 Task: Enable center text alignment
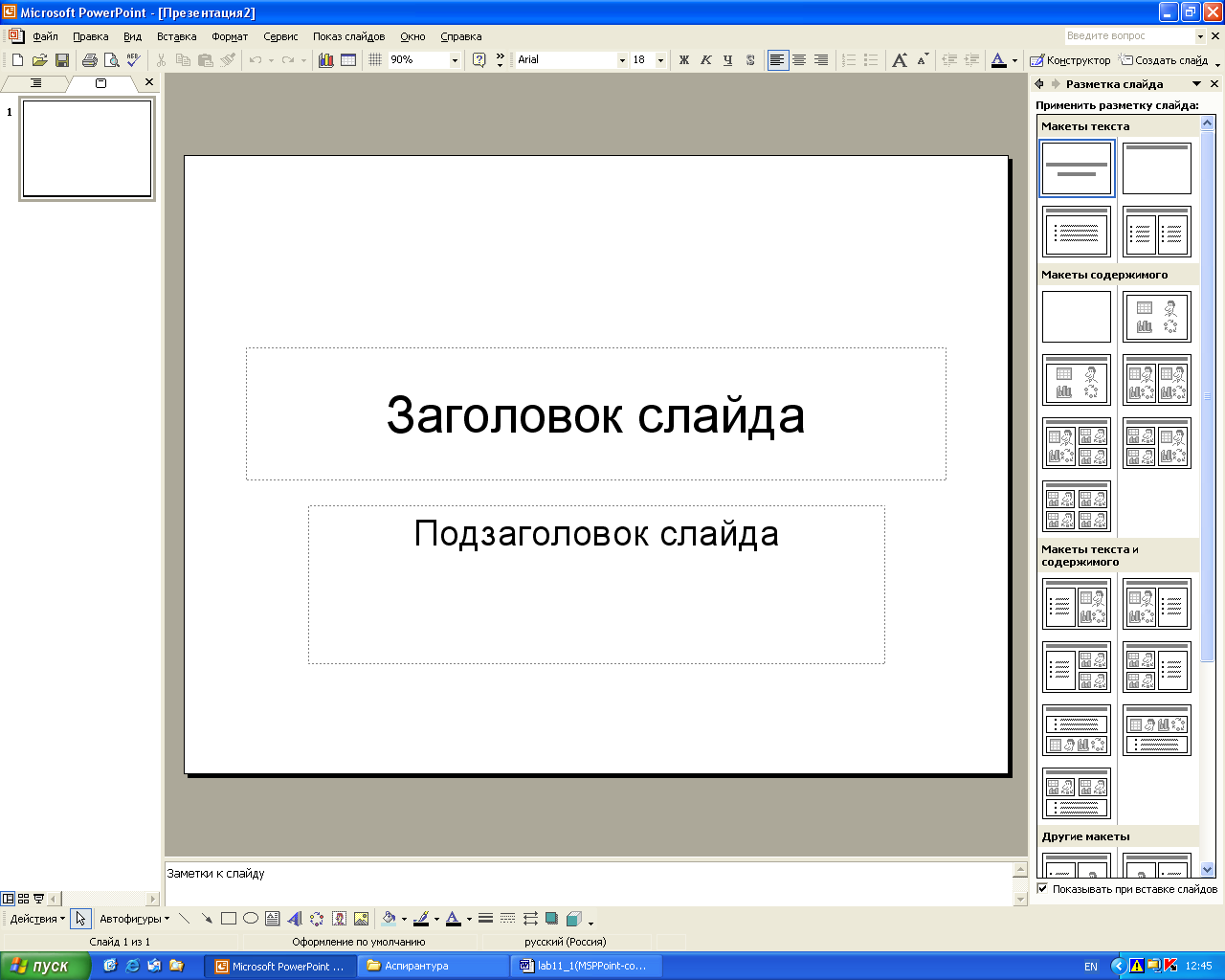(x=799, y=60)
